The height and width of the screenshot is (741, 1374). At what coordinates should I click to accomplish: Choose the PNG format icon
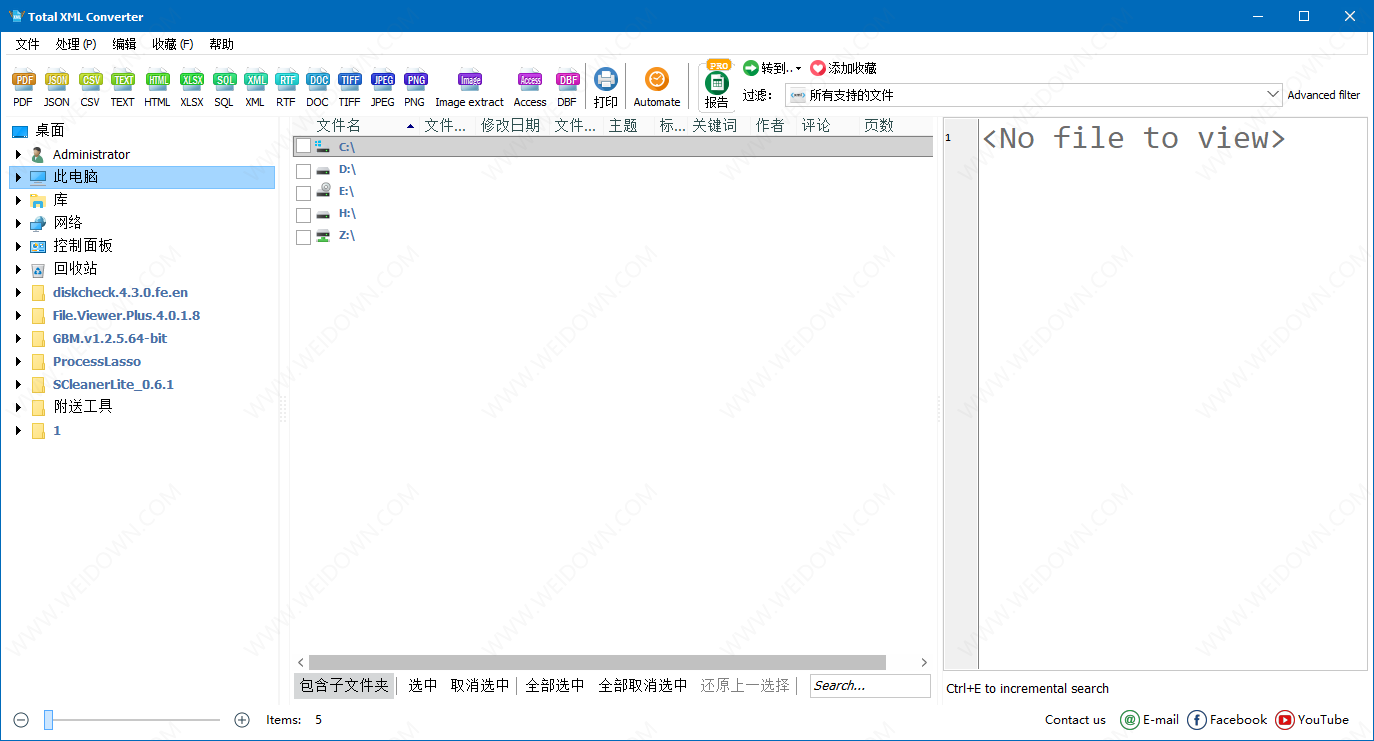coord(415,81)
